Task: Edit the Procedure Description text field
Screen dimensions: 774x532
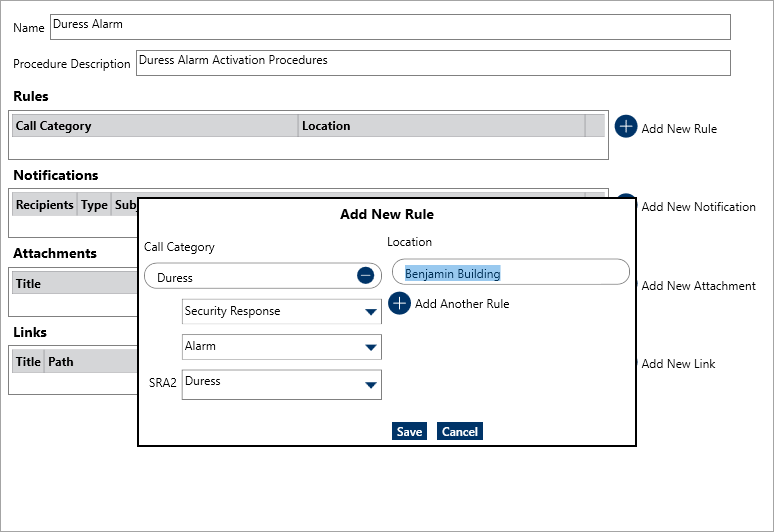Action: (432, 63)
